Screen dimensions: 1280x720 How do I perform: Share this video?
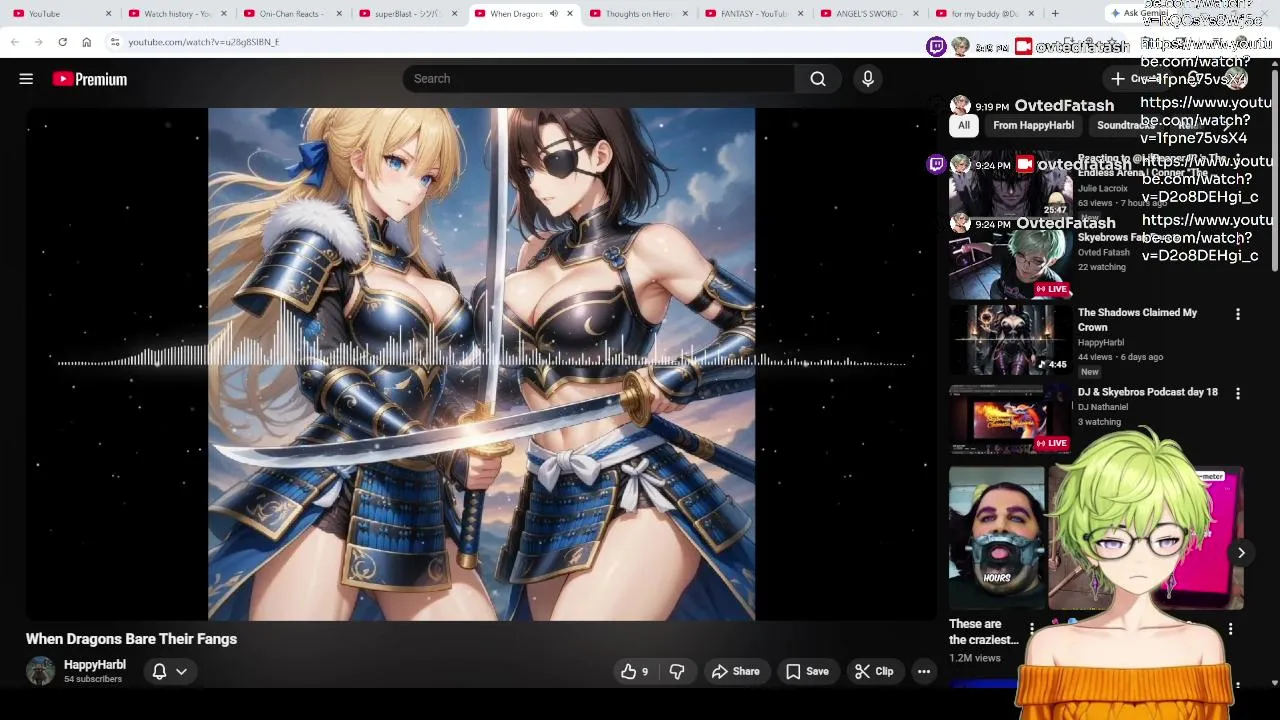735,672
